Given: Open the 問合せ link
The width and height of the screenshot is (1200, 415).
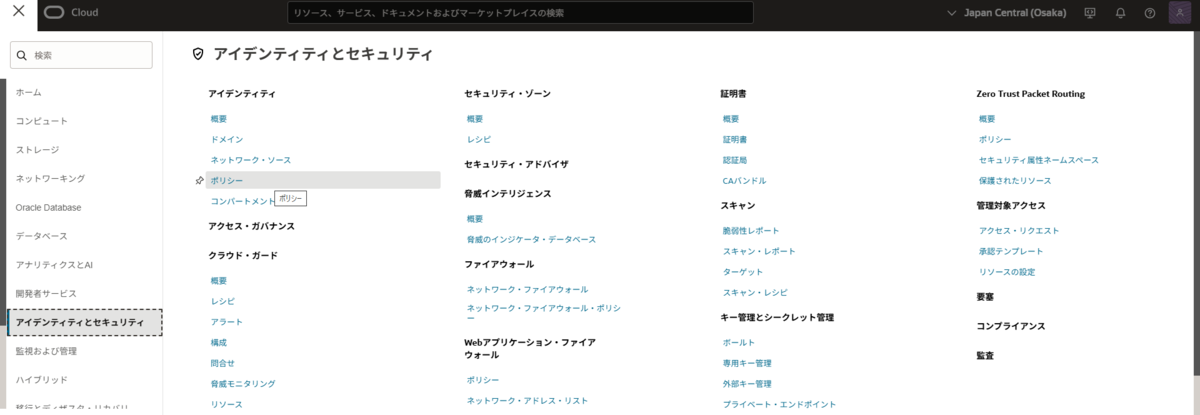Looking at the screenshot, I should tap(223, 363).
